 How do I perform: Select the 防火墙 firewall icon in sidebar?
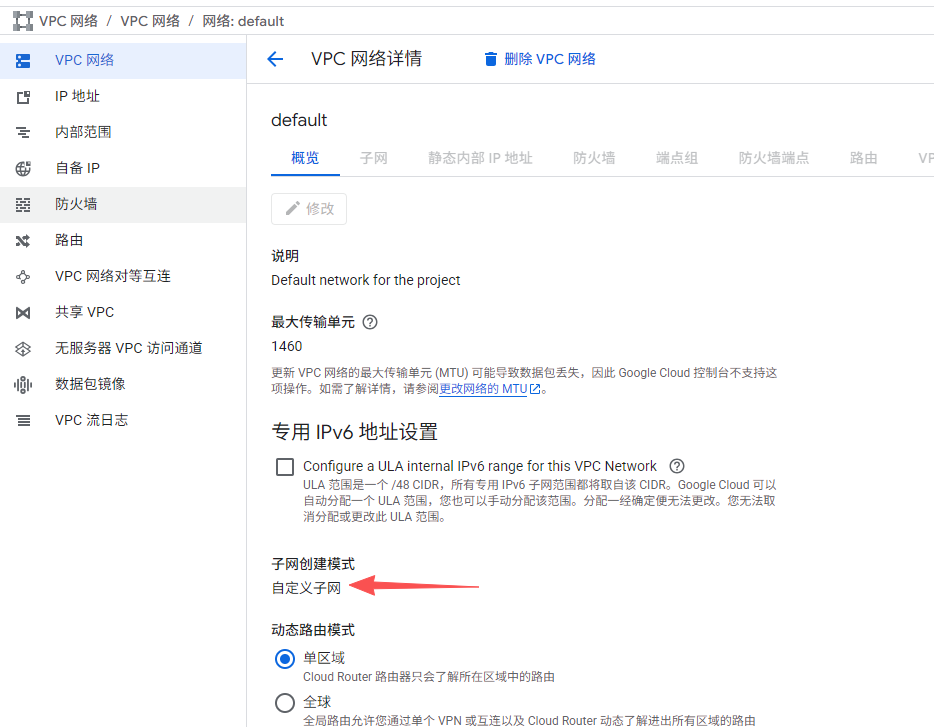23,204
